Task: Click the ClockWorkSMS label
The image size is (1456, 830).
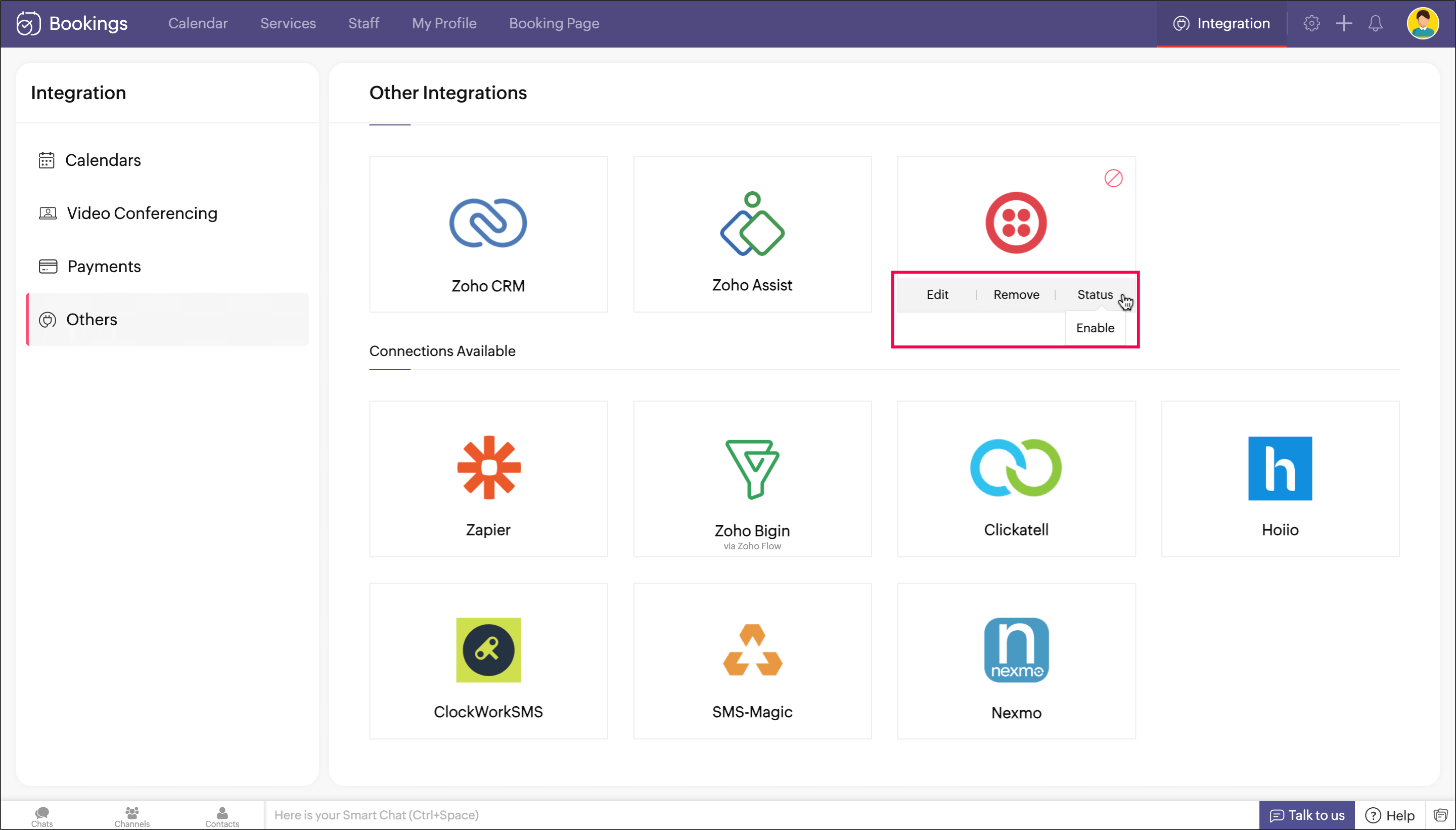Action: coord(488,712)
